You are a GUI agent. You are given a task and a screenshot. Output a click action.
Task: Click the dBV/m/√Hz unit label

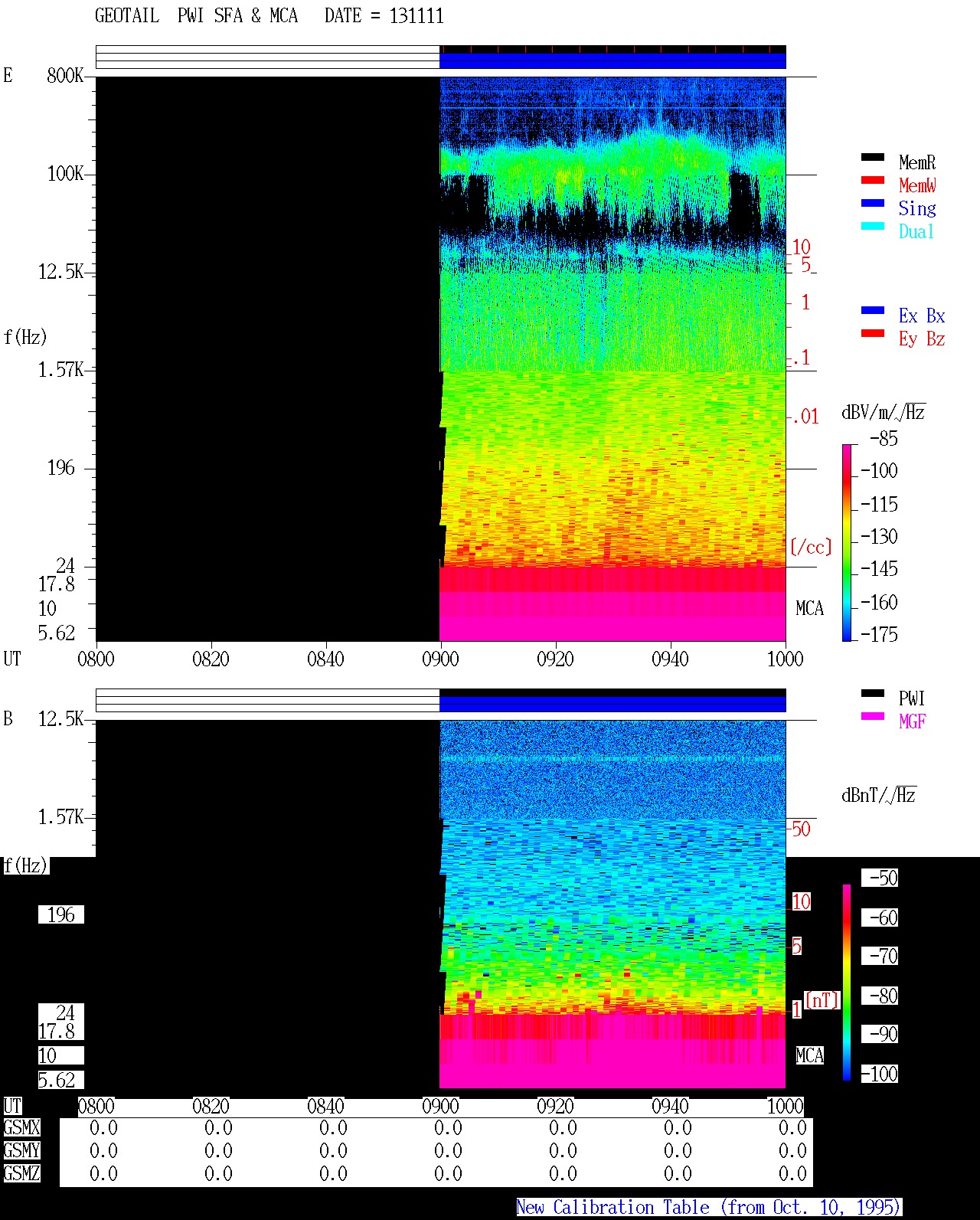(884, 412)
